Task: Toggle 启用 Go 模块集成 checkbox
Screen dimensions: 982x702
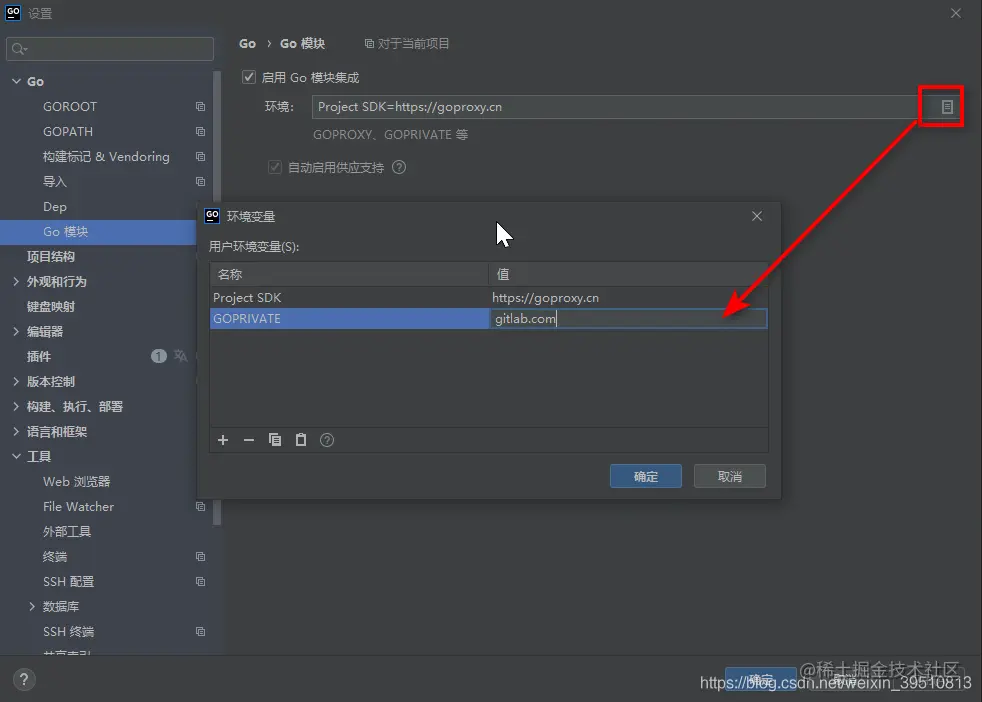Action: [x=249, y=77]
